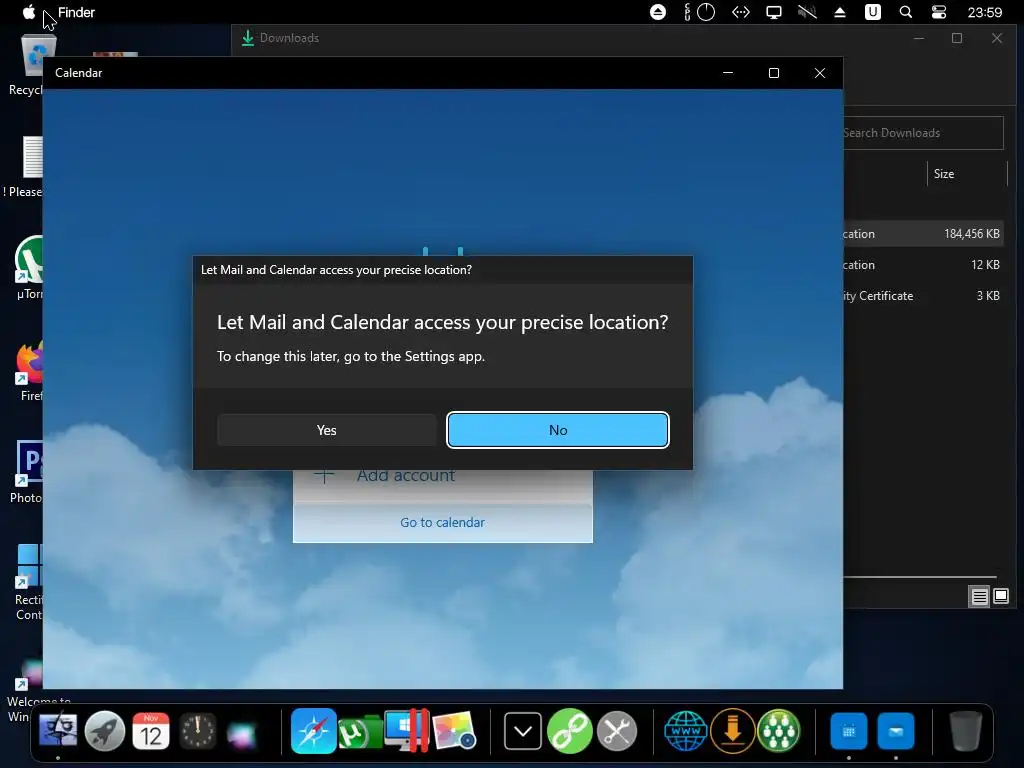
Task: Open the green chain link icon in dock
Action: [x=569, y=730]
